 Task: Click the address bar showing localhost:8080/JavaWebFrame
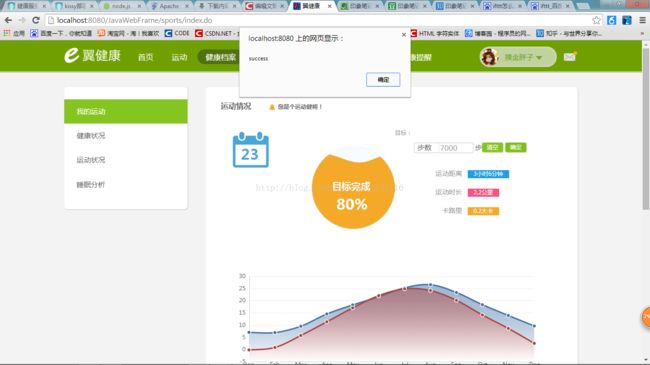click(319, 20)
